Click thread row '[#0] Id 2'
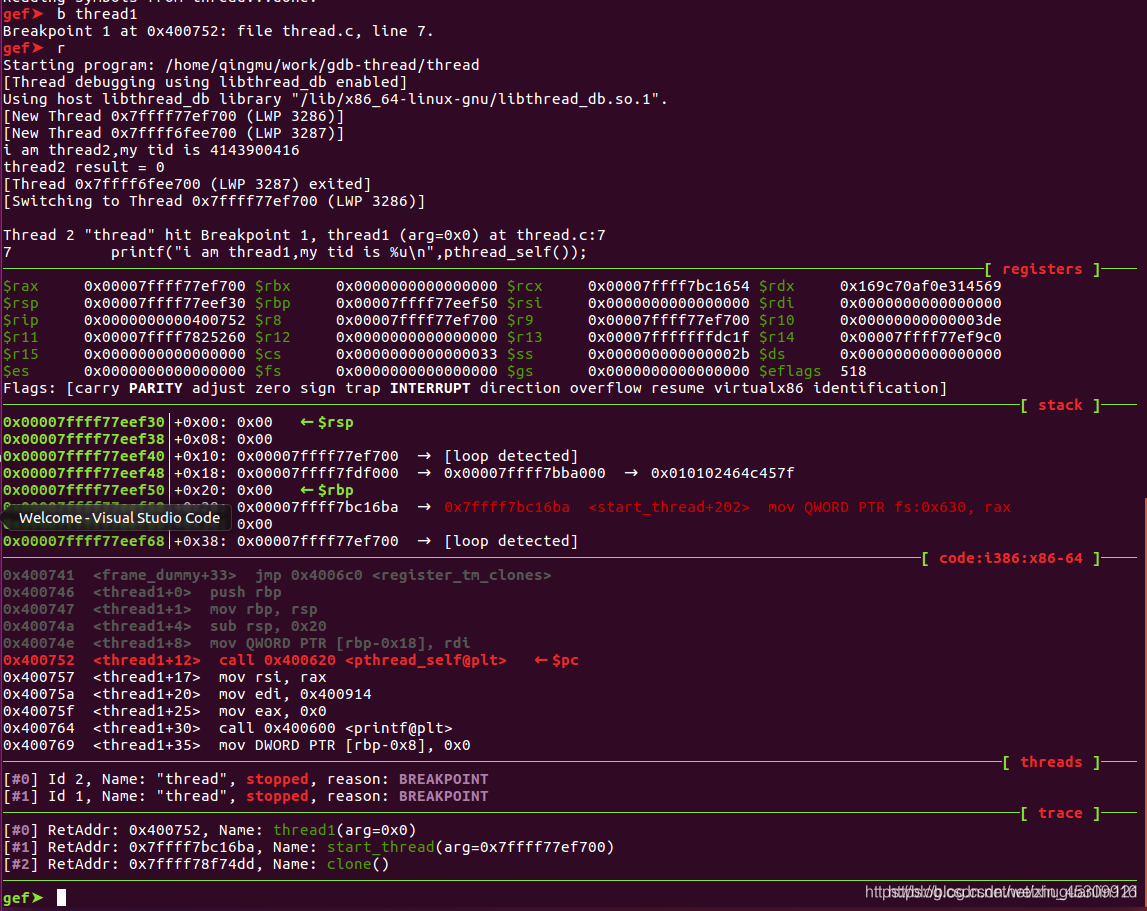This screenshot has width=1147, height=911. [246, 779]
